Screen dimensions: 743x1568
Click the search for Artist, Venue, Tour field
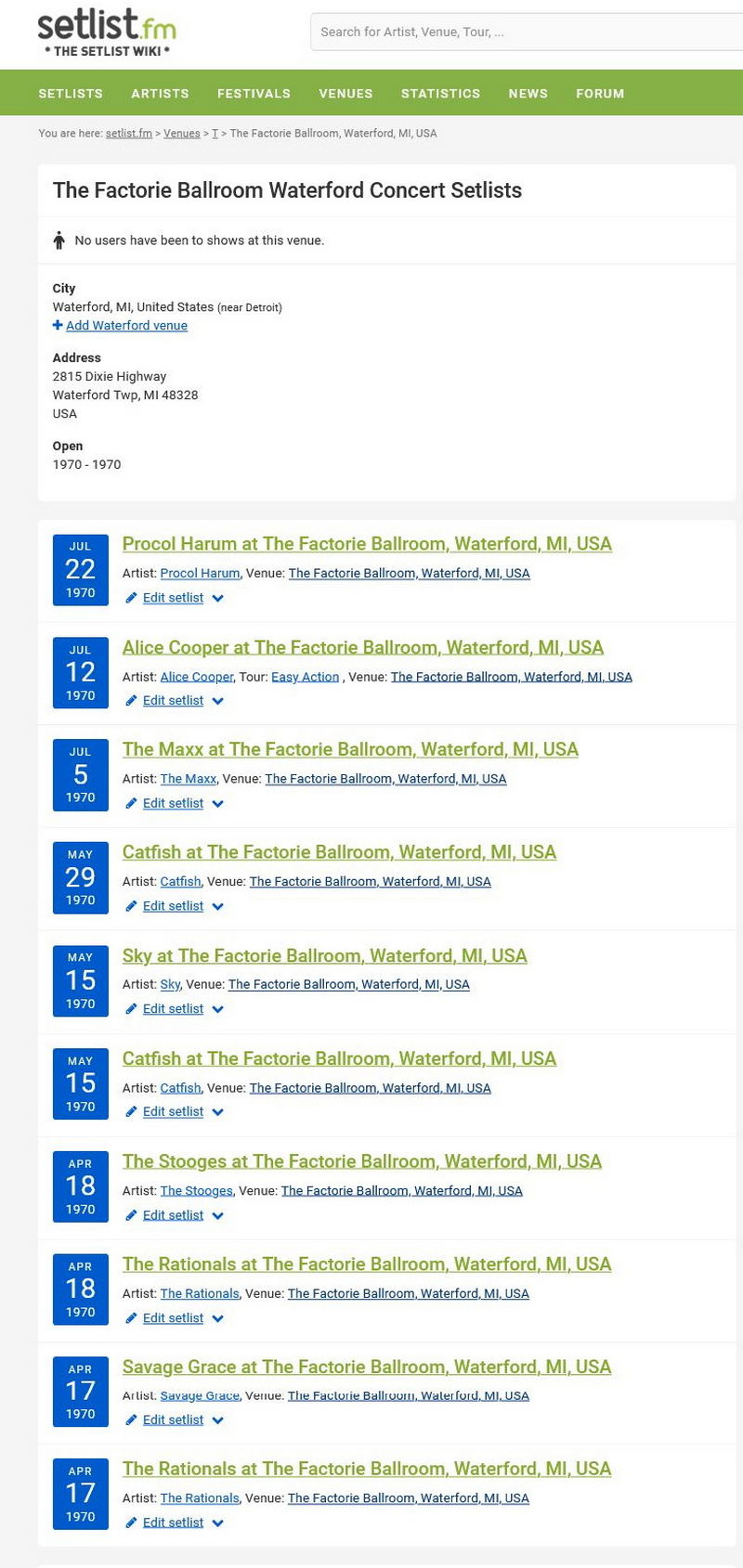click(520, 32)
